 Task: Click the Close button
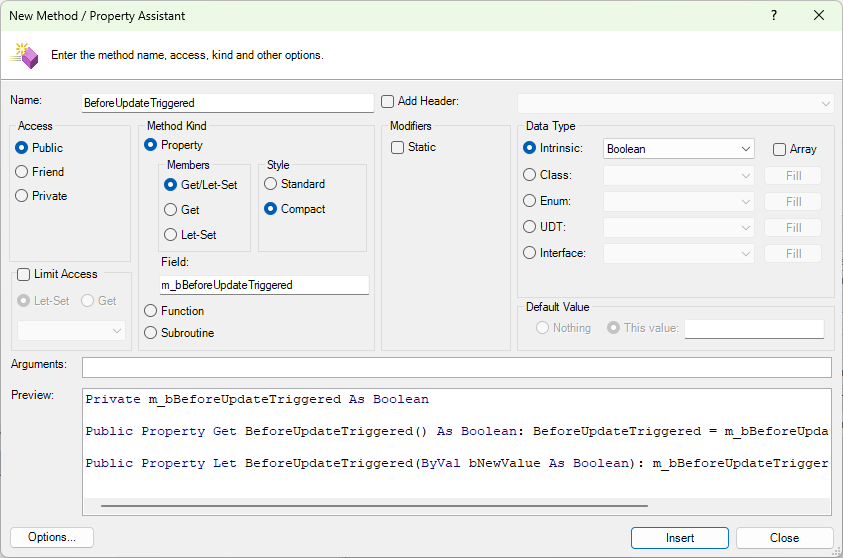[x=784, y=538]
